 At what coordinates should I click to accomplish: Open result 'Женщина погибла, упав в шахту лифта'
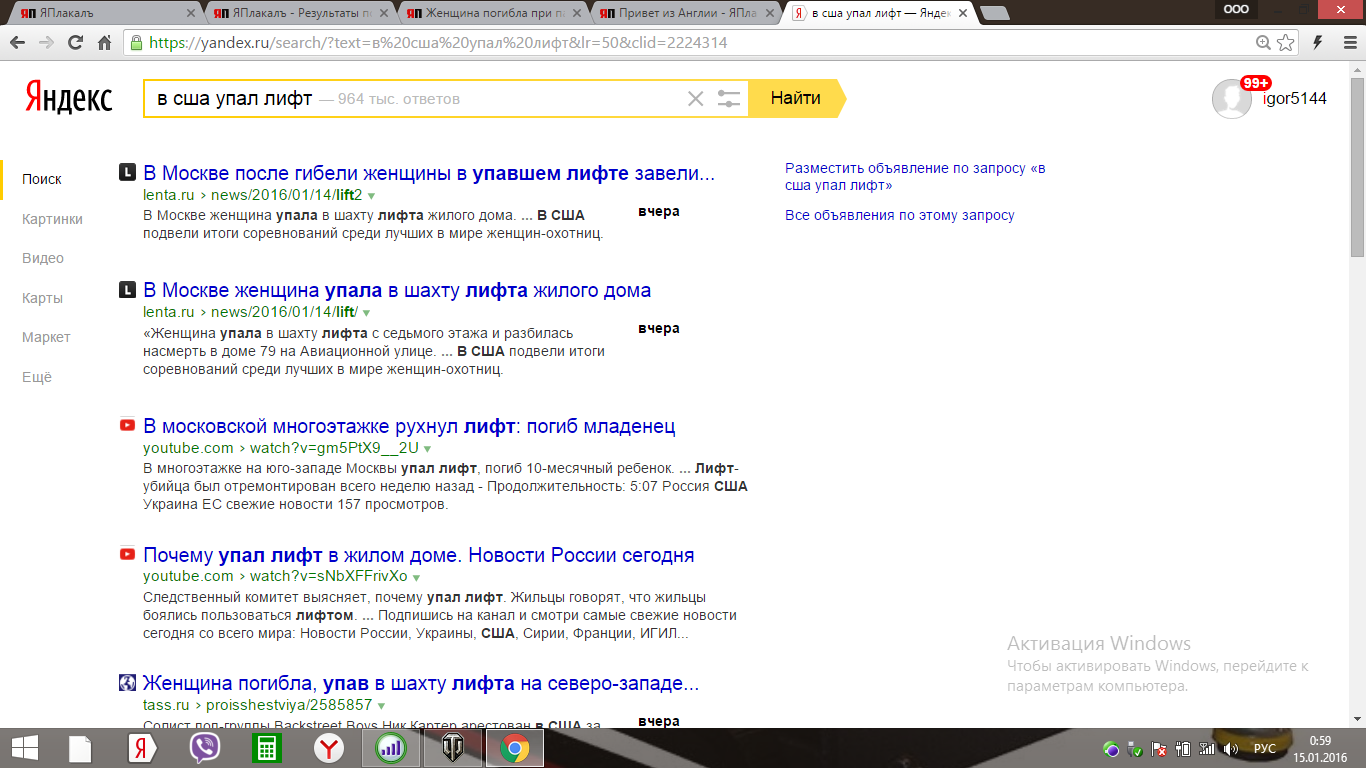[x=420, y=684]
